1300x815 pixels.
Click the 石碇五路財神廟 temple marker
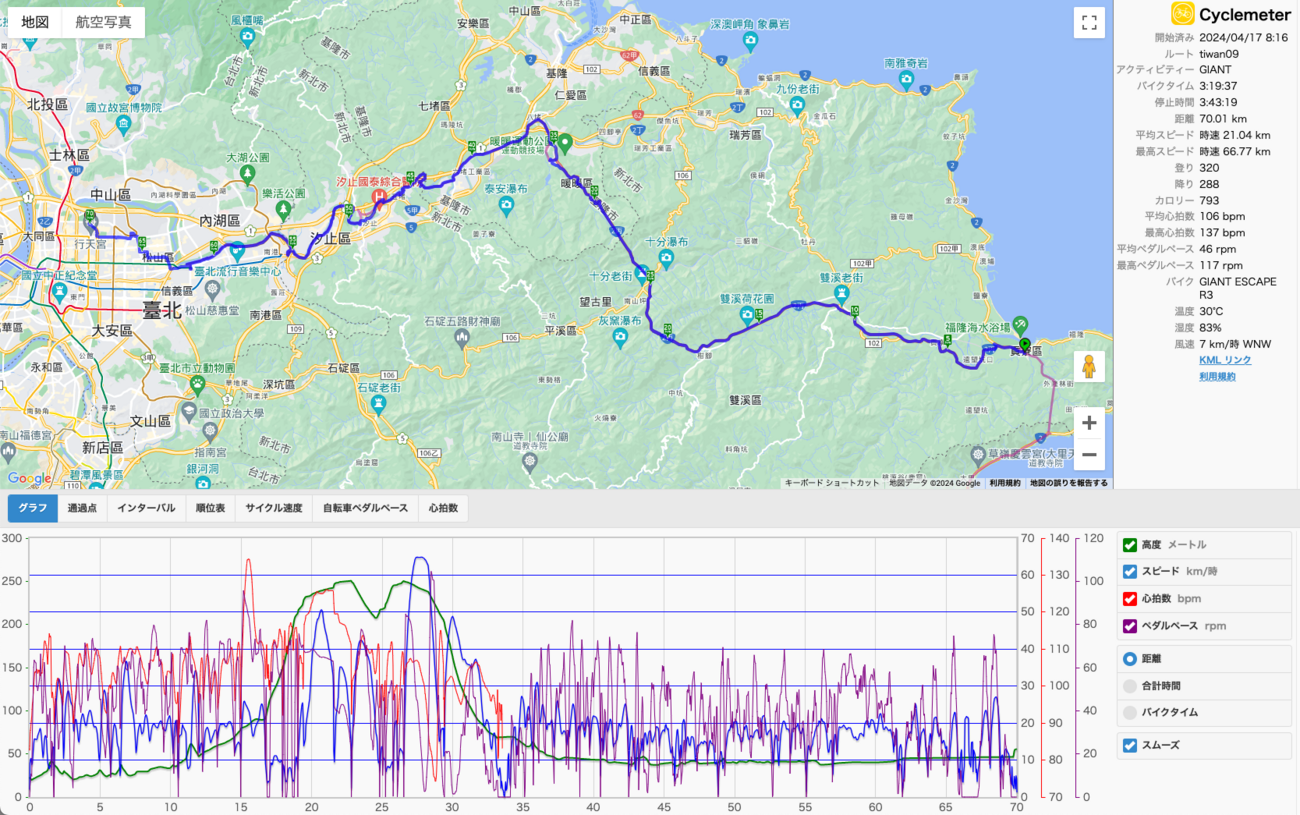coord(461,338)
